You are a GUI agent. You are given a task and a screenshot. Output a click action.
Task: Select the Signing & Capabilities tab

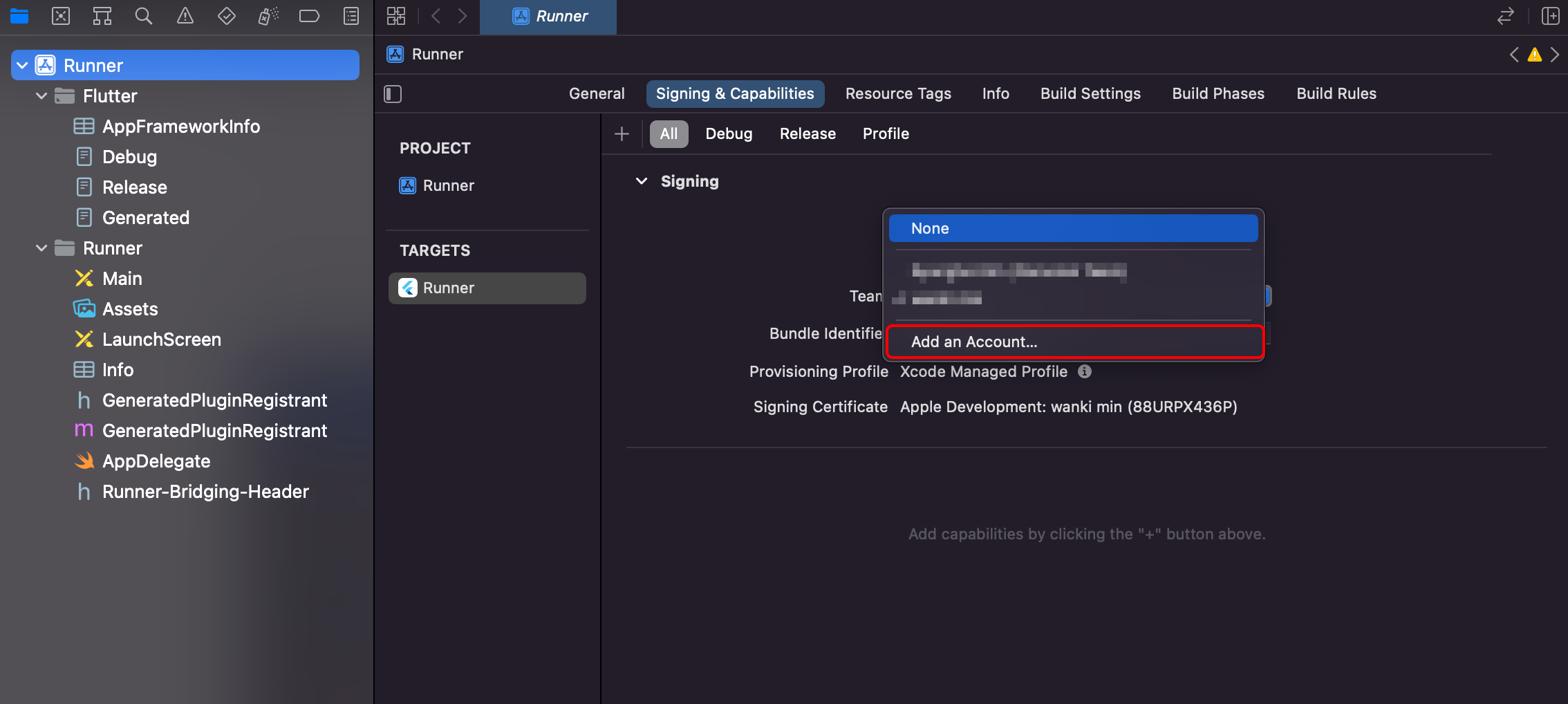point(735,94)
